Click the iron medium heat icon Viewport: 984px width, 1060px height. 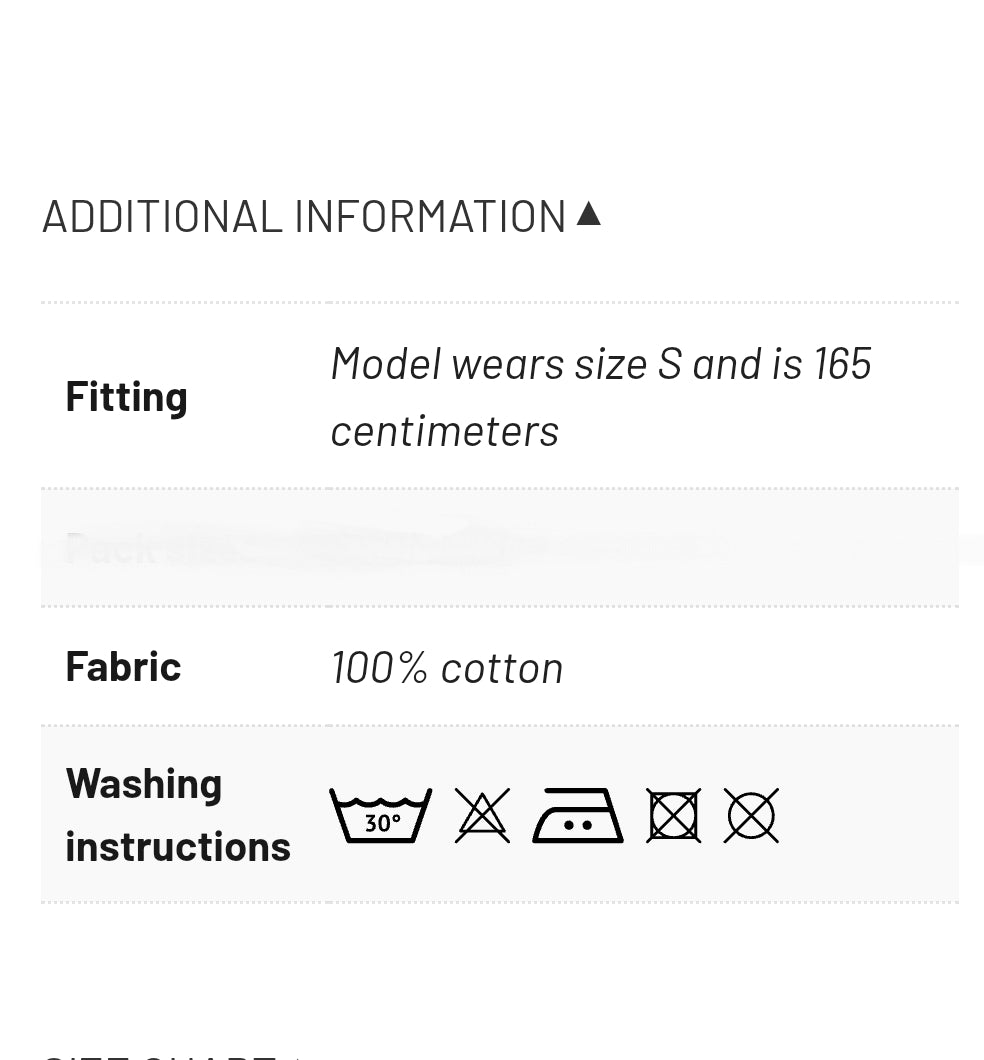pyautogui.click(x=578, y=815)
